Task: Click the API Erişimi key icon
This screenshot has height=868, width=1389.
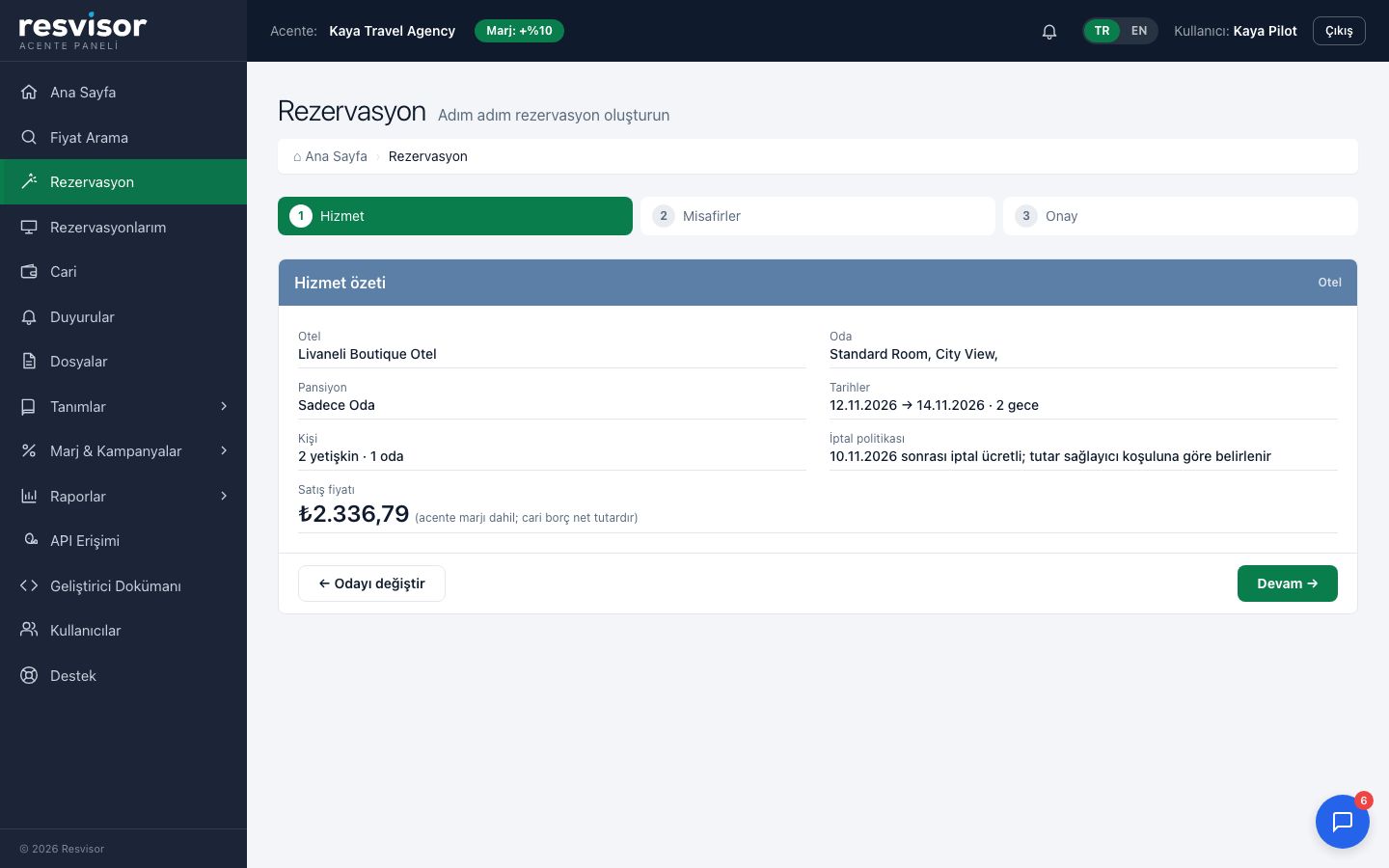Action: (x=29, y=540)
